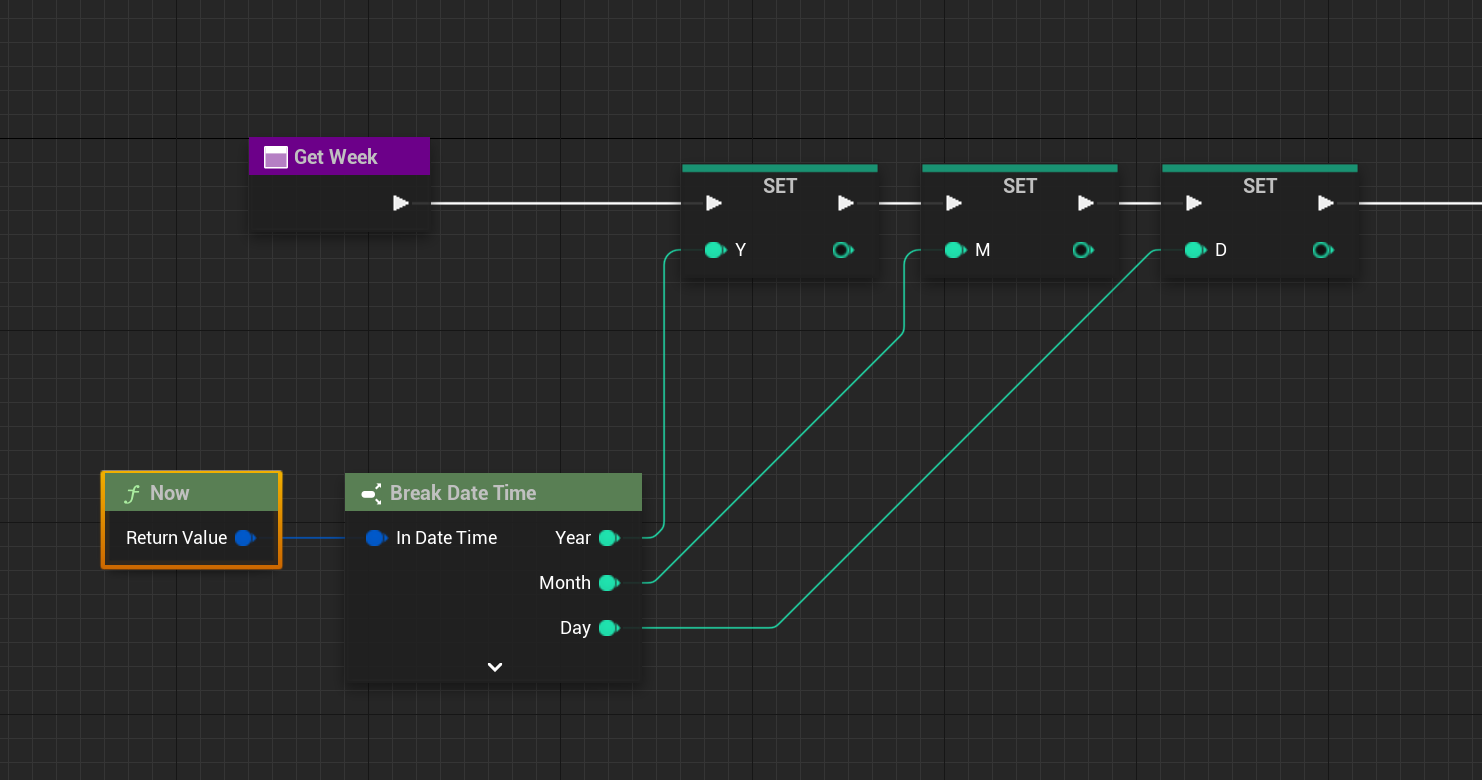Screen dimensions: 1482x780
Task: Click the execution output pin of SET Y node
Action: (846, 203)
